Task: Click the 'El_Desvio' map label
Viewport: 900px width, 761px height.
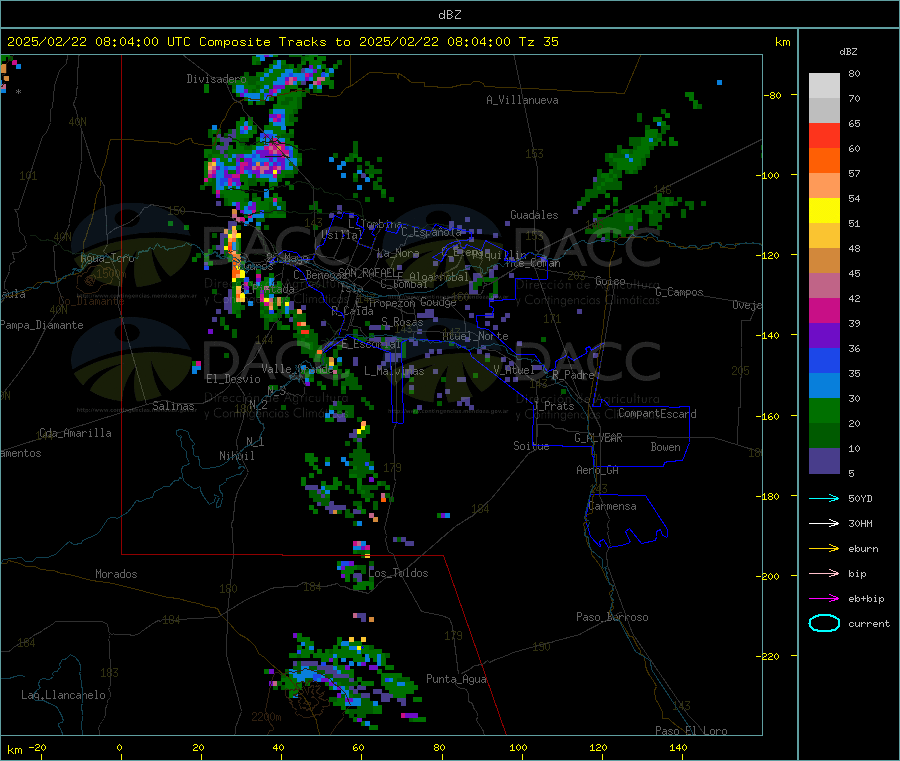Action: (233, 379)
